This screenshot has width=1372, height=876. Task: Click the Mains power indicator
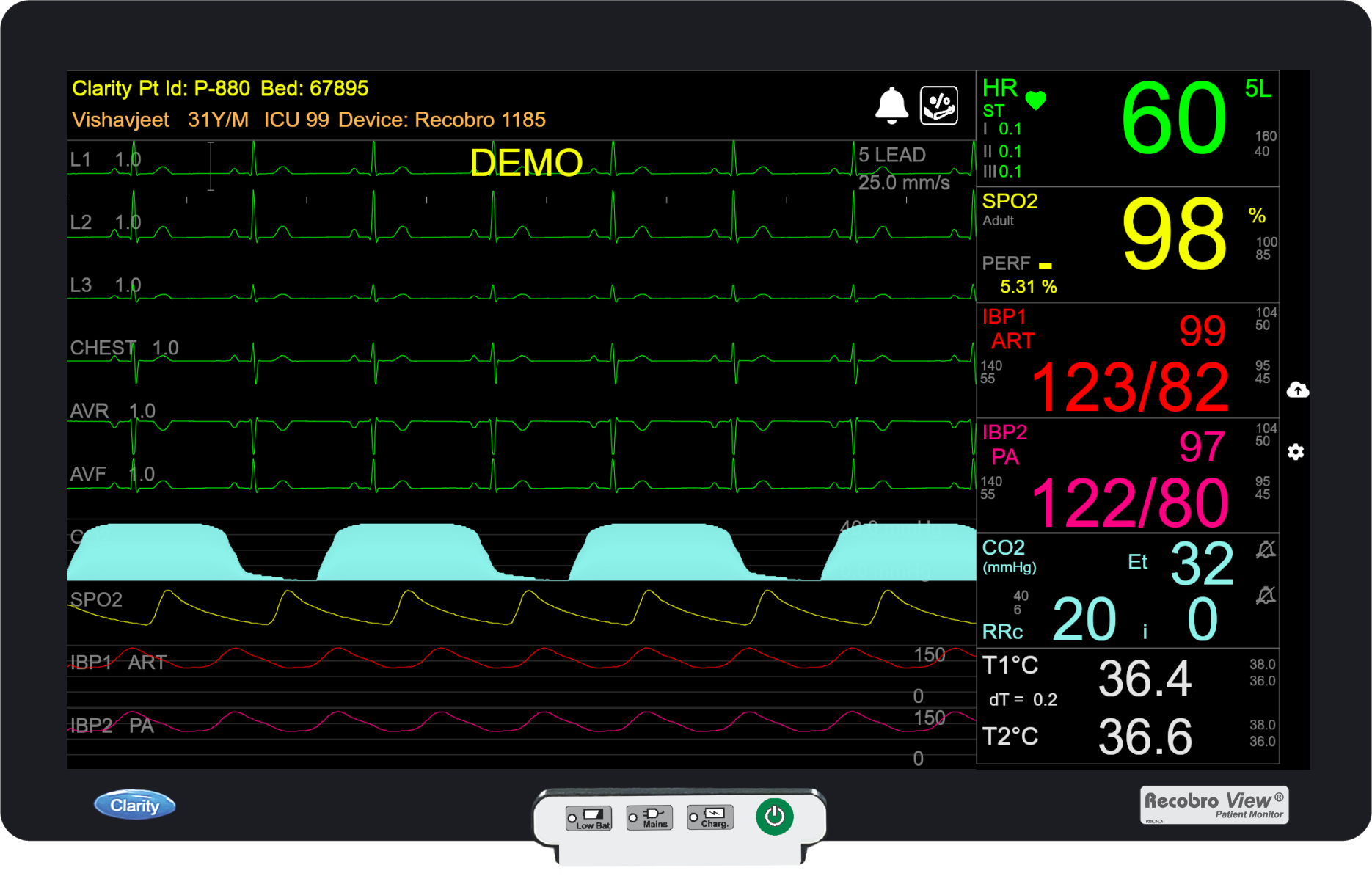click(x=649, y=817)
